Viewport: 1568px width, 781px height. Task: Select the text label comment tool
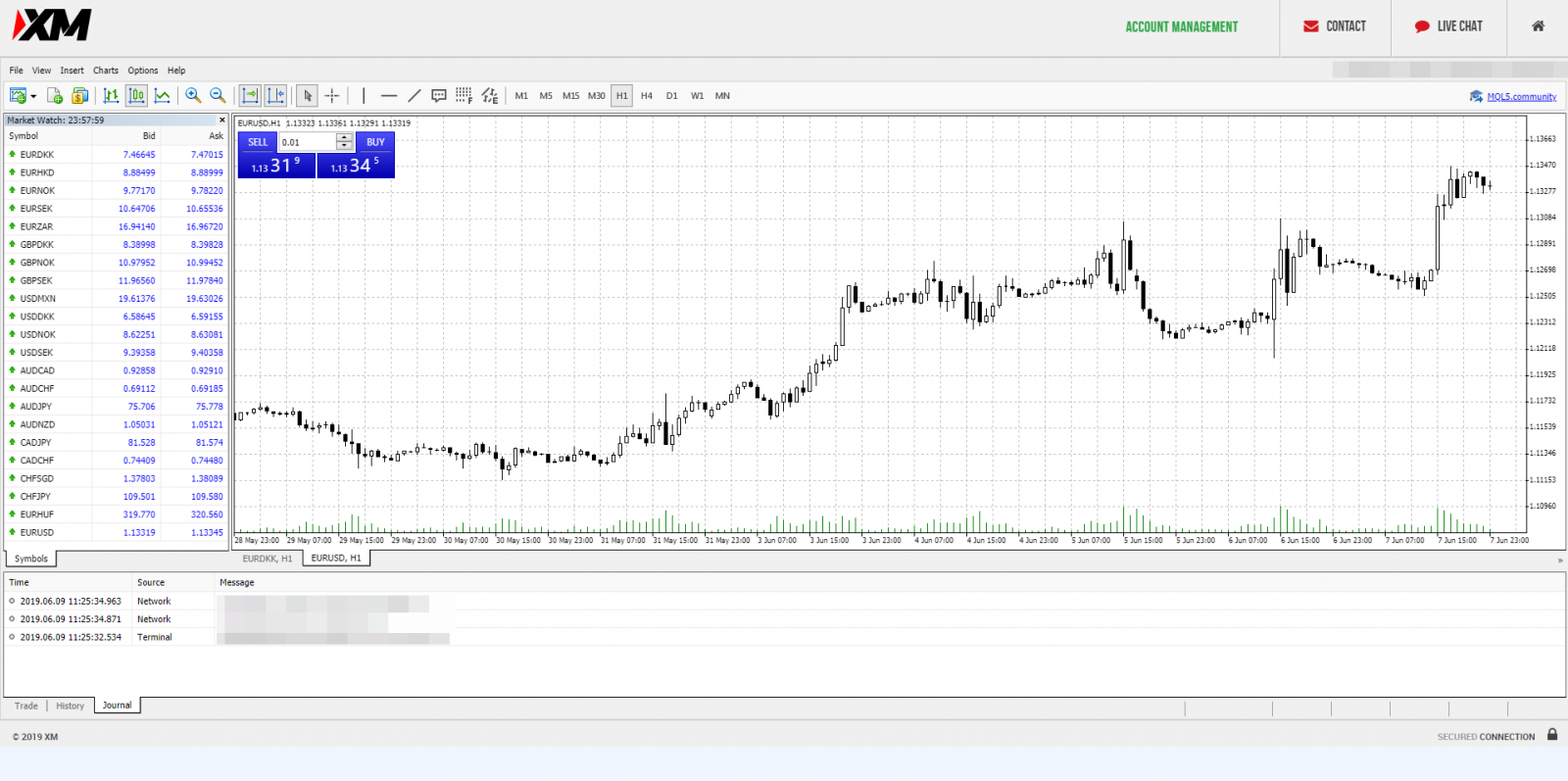click(x=439, y=95)
